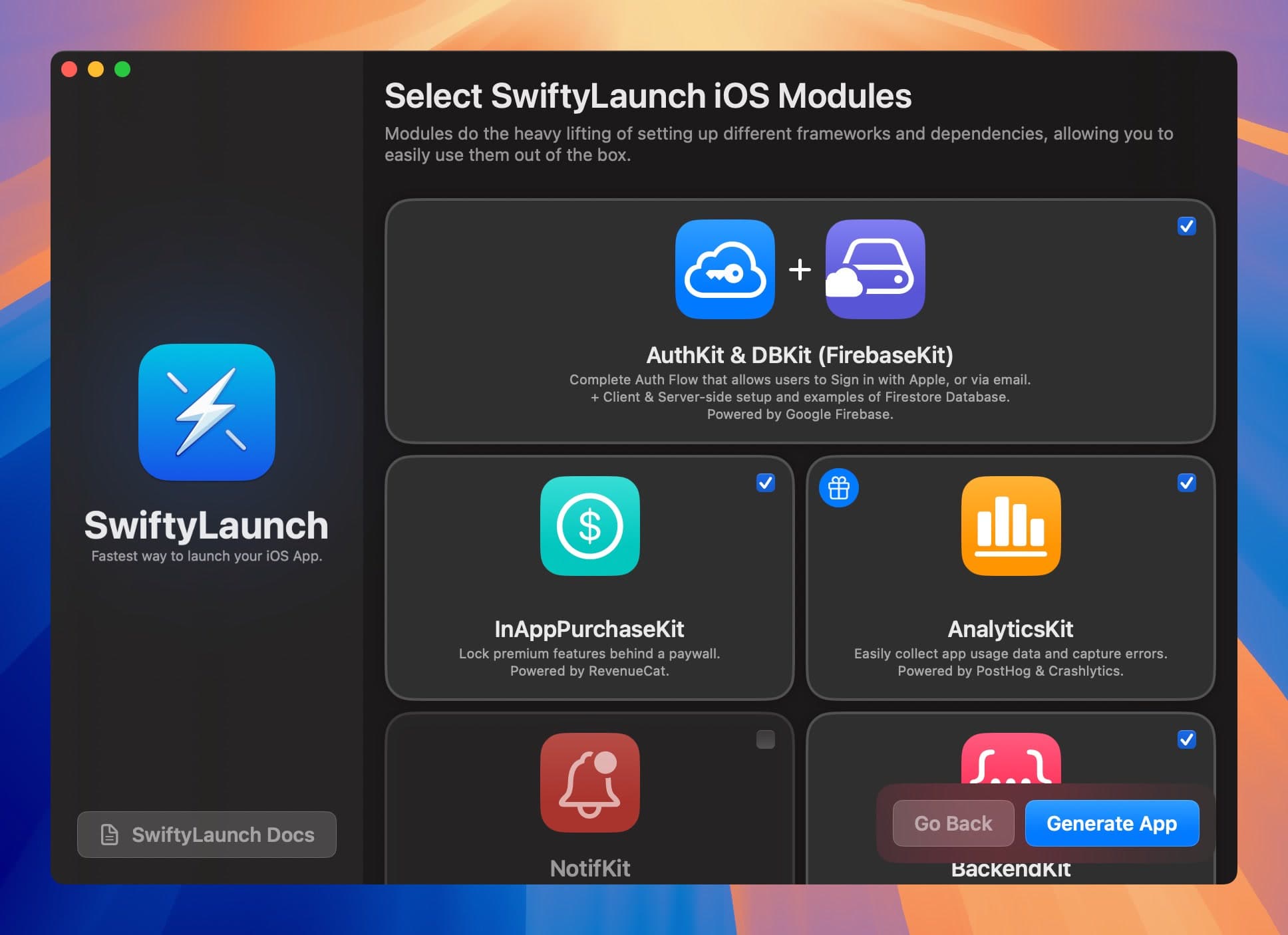Click the 'AuthKit & DBKit (FirebaseKit)' title
Viewport: 1288px width, 935px height.
[x=800, y=355]
